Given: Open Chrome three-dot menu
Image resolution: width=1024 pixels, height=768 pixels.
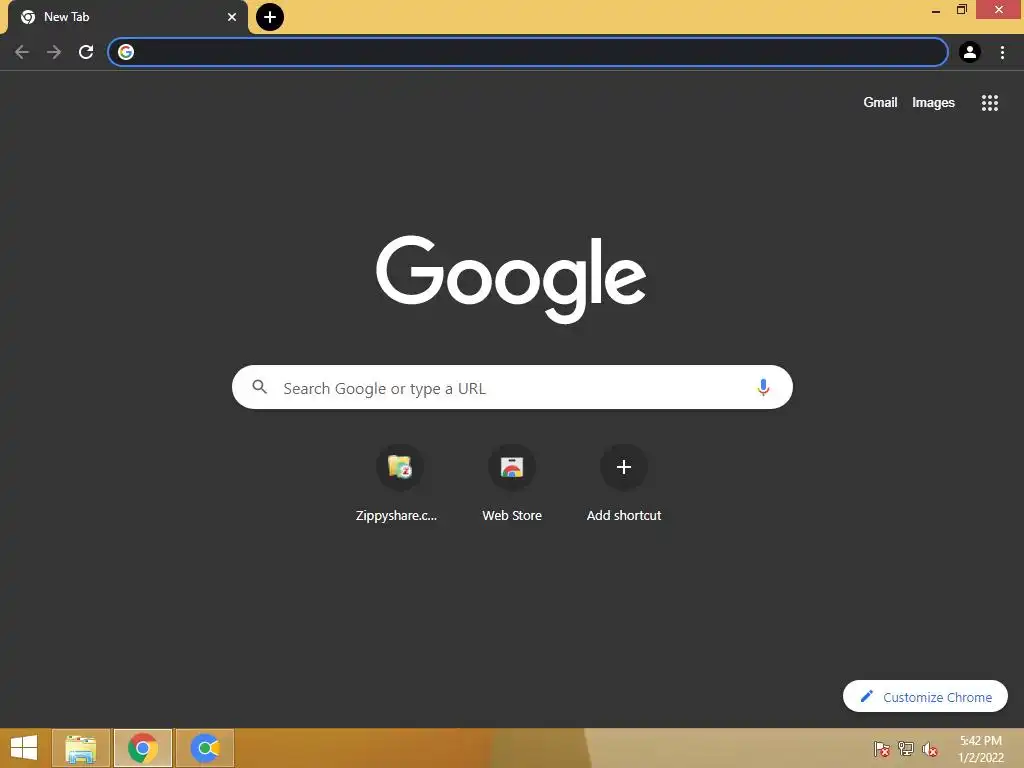Looking at the screenshot, I should (x=1002, y=52).
